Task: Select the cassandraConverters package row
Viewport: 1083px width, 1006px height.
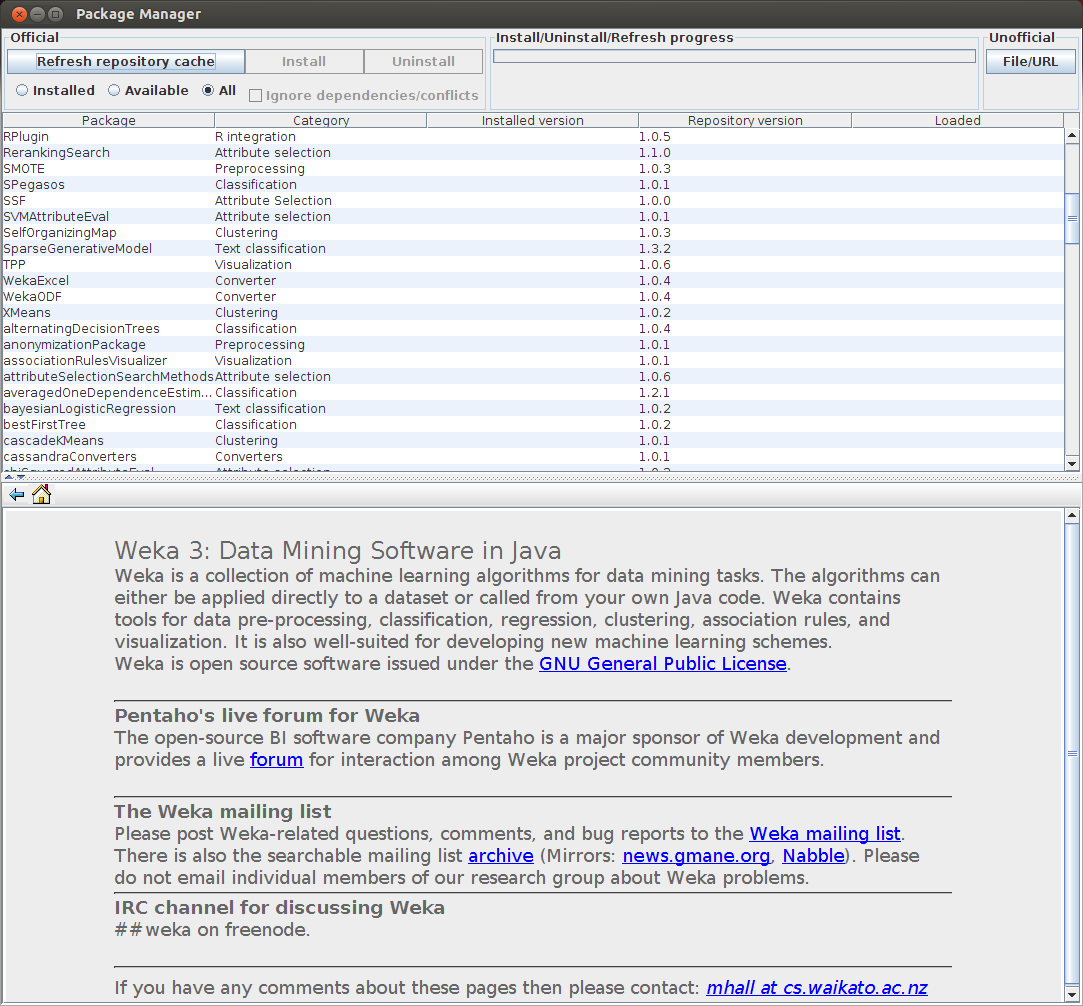Action: coord(533,456)
